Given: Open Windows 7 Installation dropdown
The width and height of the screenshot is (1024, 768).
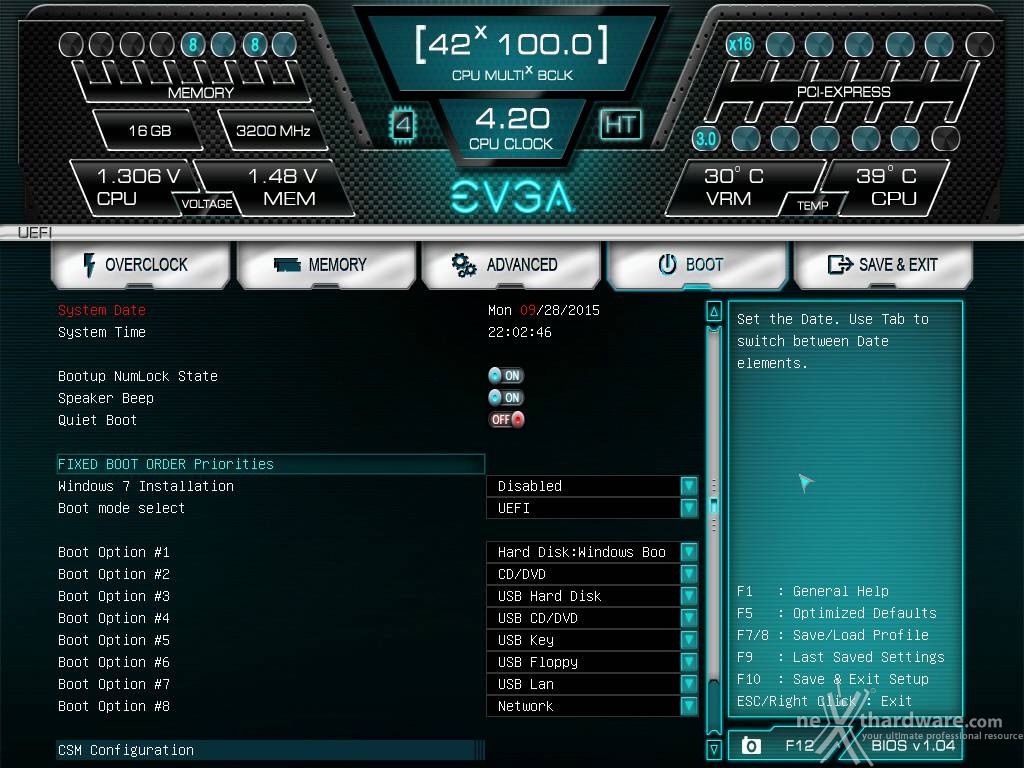Looking at the screenshot, I should pos(592,486).
